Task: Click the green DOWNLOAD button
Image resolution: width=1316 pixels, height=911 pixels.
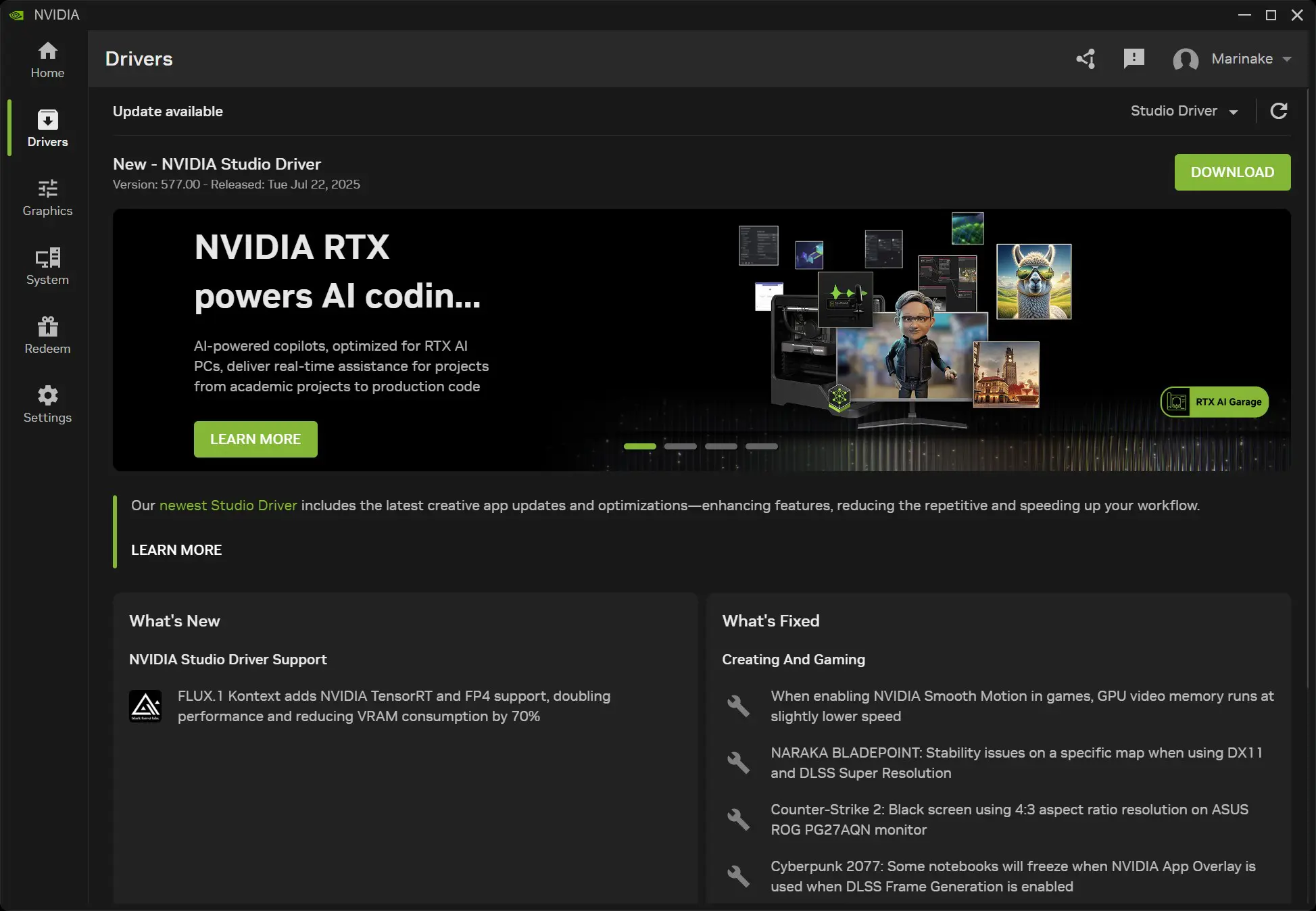Action: click(x=1232, y=172)
